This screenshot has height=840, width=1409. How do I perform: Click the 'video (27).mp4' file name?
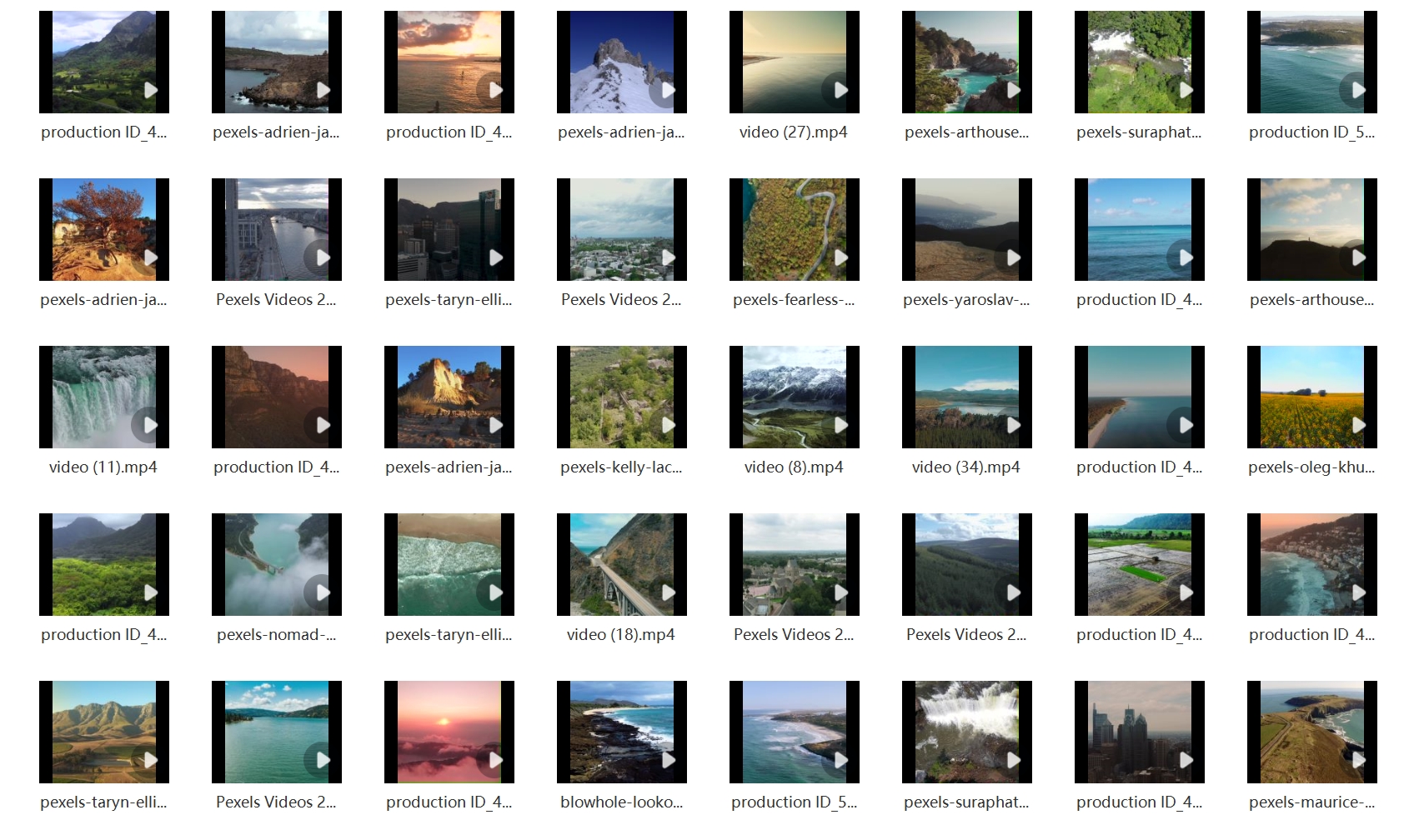click(794, 132)
